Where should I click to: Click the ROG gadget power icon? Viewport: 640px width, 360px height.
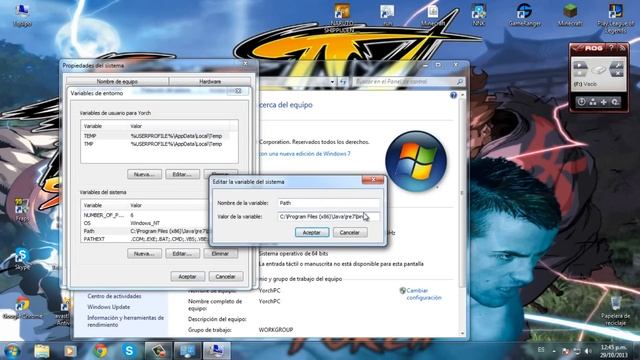[582, 102]
